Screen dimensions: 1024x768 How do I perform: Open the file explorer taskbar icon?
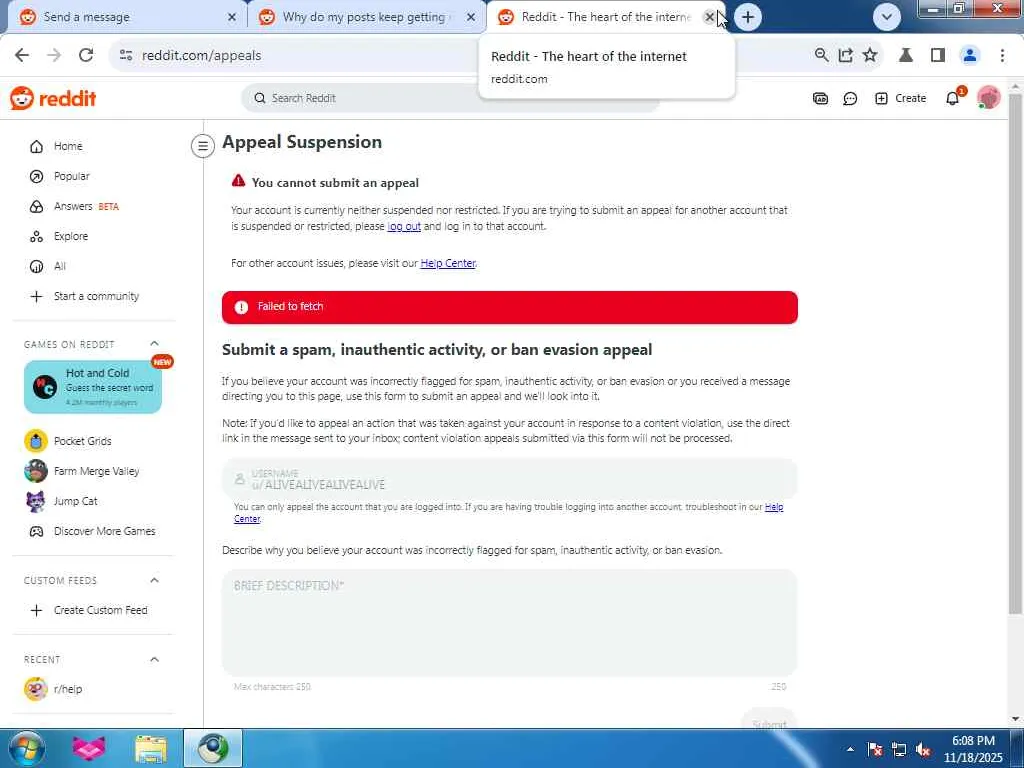pyautogui.click(x=151, y=749)
